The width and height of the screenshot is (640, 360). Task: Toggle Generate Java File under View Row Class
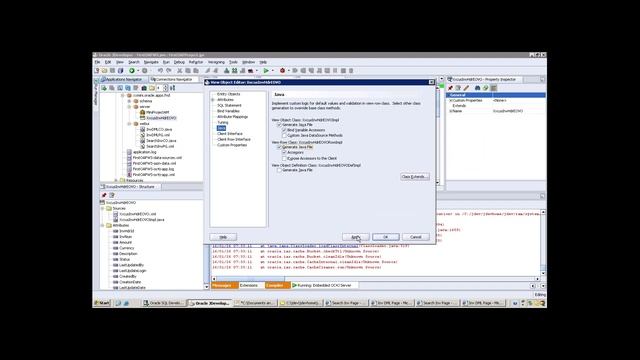coord(279,147)
